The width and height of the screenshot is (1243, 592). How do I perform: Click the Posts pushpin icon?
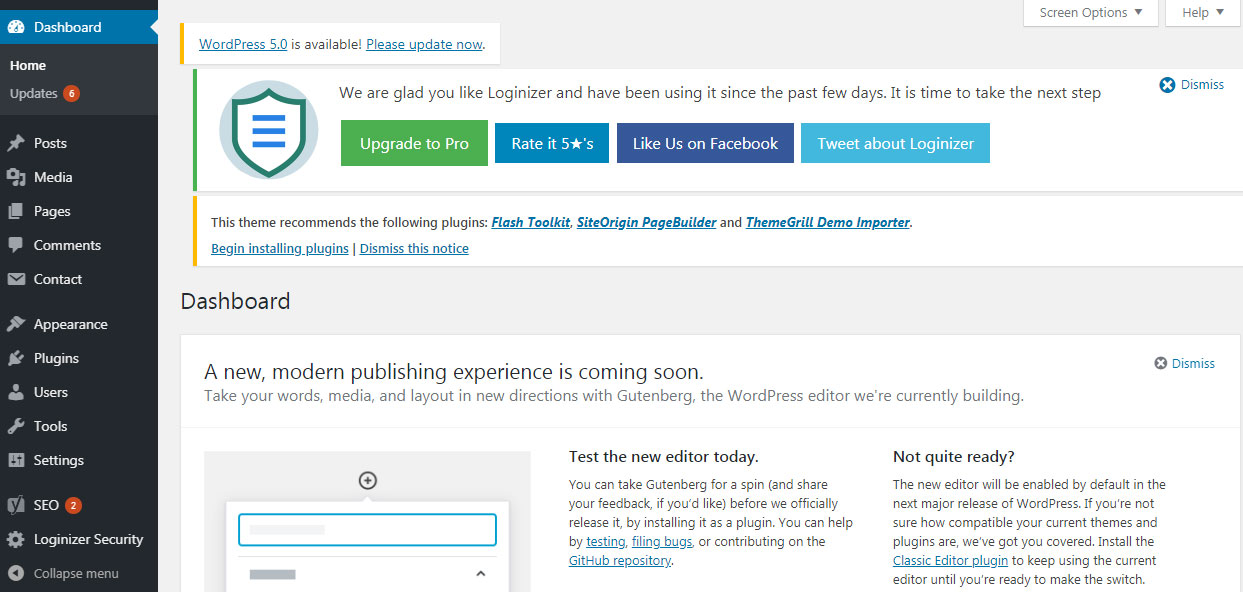(x=16, y=143)
